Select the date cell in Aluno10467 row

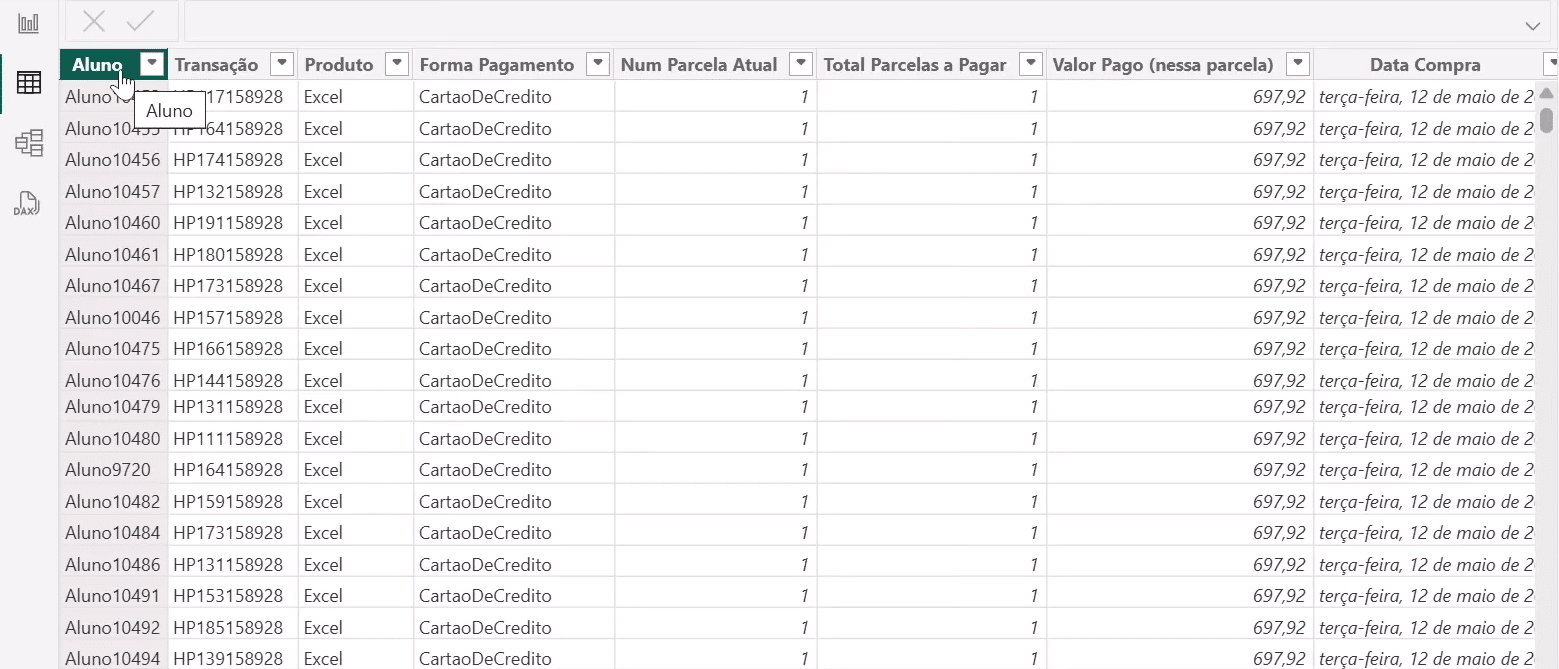point(1425,286)
